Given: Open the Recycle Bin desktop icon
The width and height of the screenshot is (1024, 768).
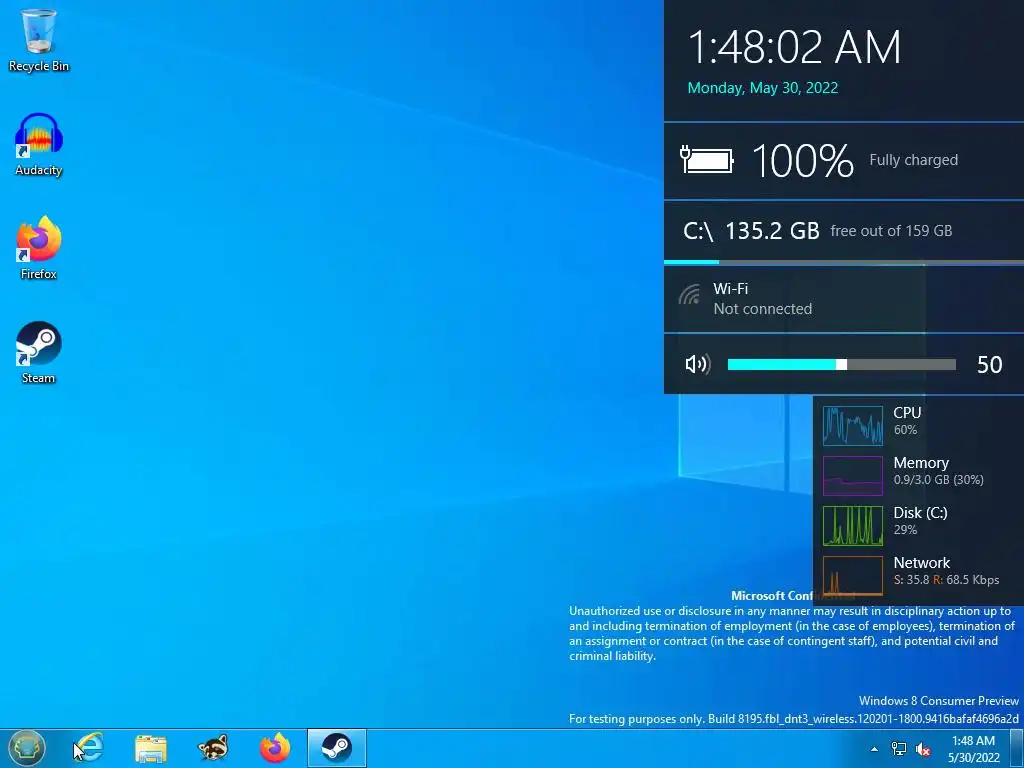Looking at the screenshot, I should click(x=39, y=40).
